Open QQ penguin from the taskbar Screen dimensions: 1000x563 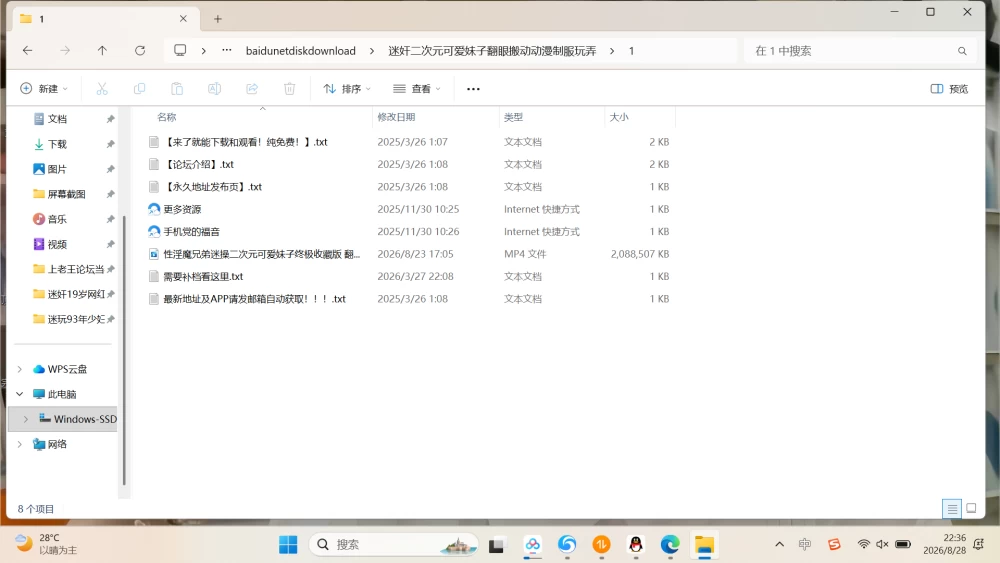coord(635,545)
